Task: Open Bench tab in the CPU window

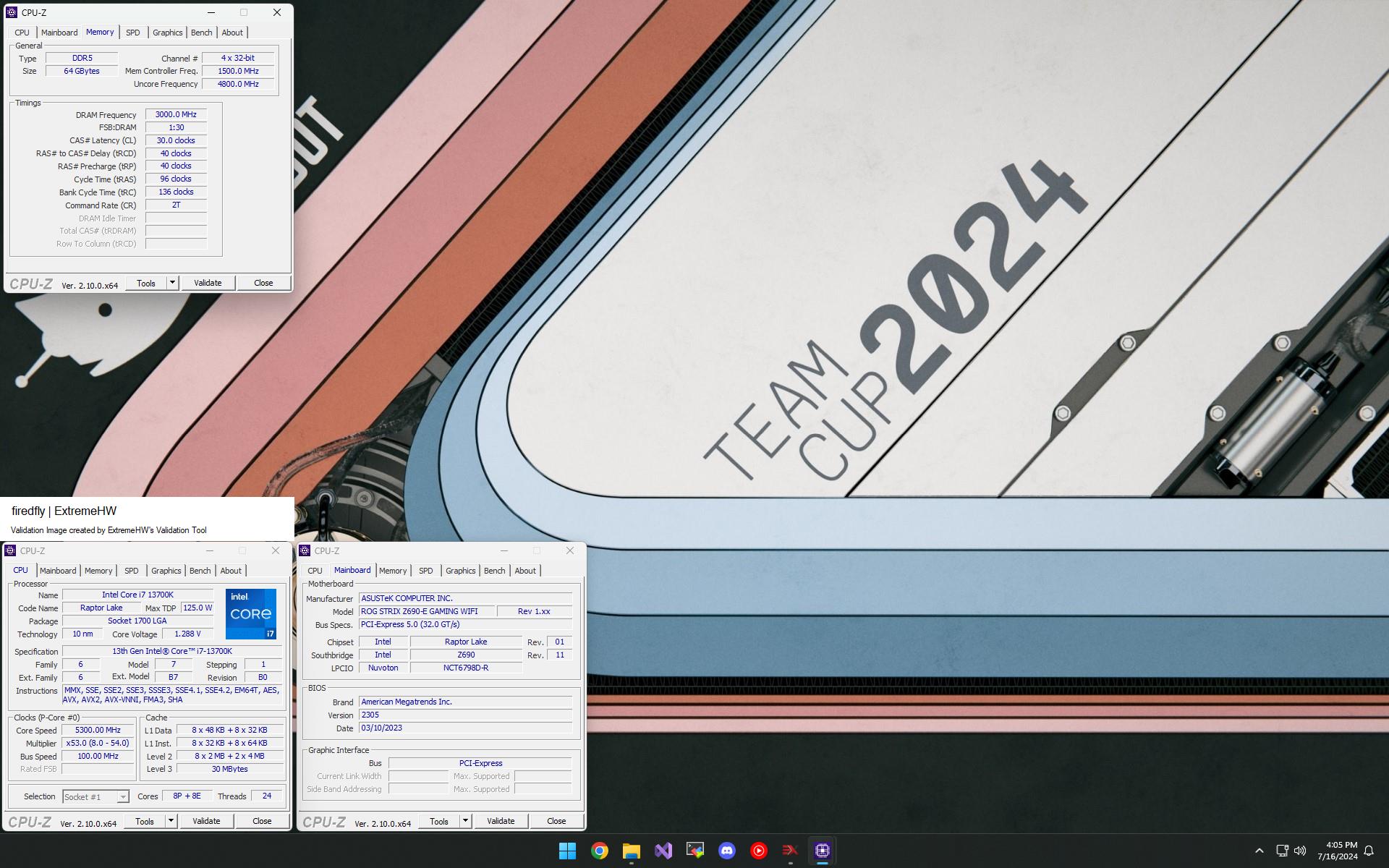Action: 200,571
